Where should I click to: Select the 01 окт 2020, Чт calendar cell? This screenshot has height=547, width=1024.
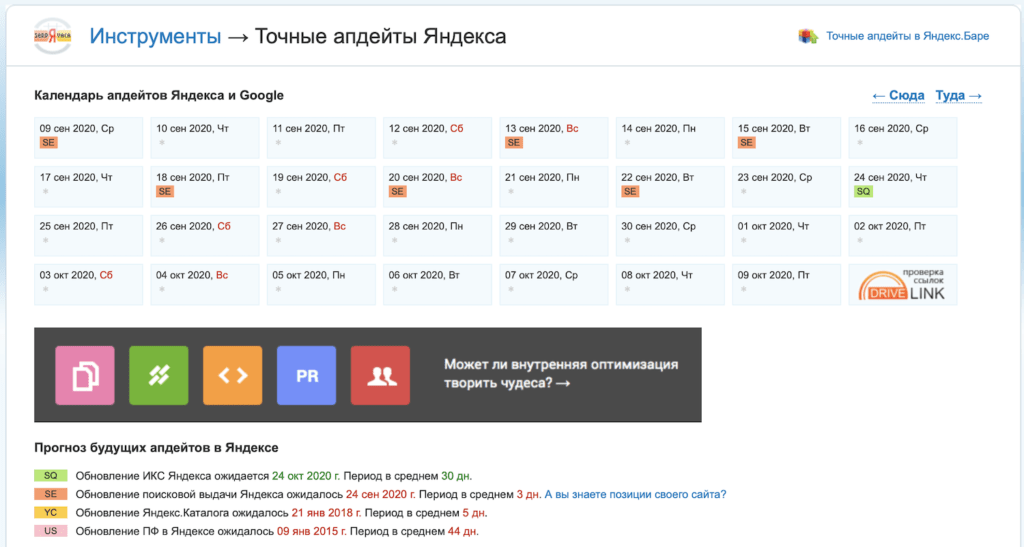(786, 236)
